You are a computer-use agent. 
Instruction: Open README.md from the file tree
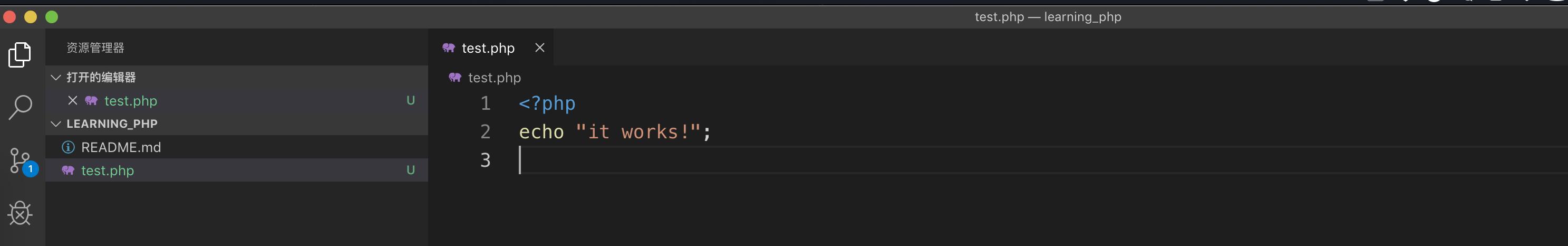click(121, 147)
